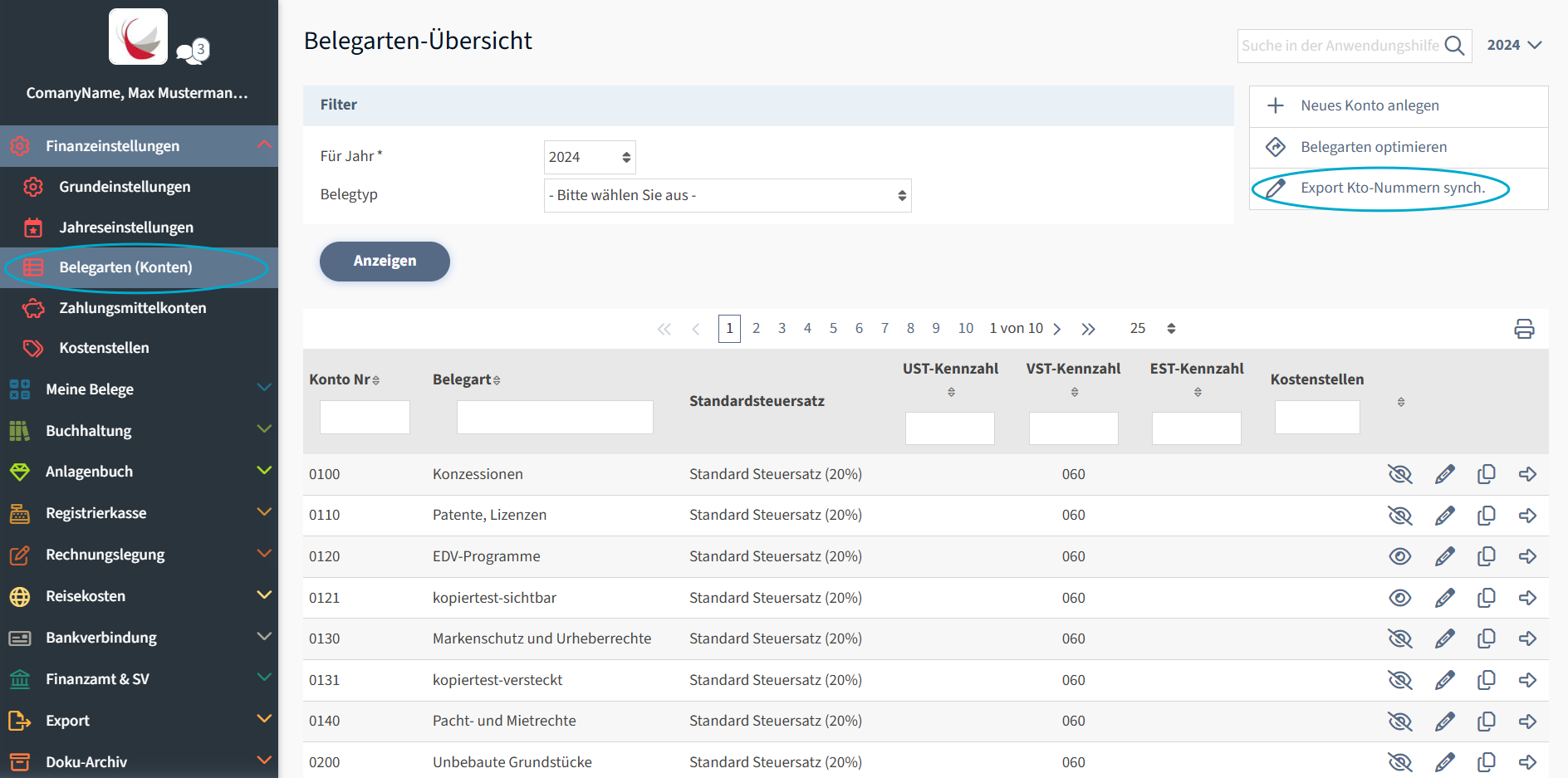The height and width of the screenshot is (778, 1568).
Task: Copy account 0120 EDV-Programme
Action: (1486, 556)
